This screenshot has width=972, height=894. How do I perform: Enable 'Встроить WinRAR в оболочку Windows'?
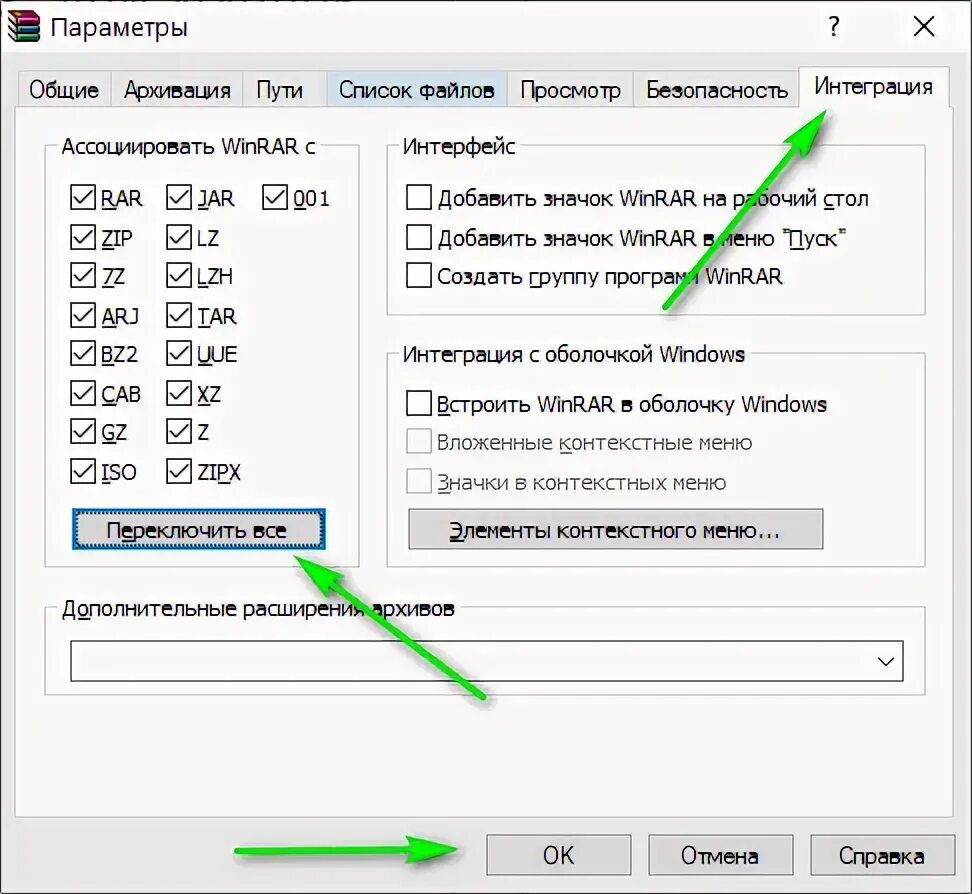[x=417, y=404]
